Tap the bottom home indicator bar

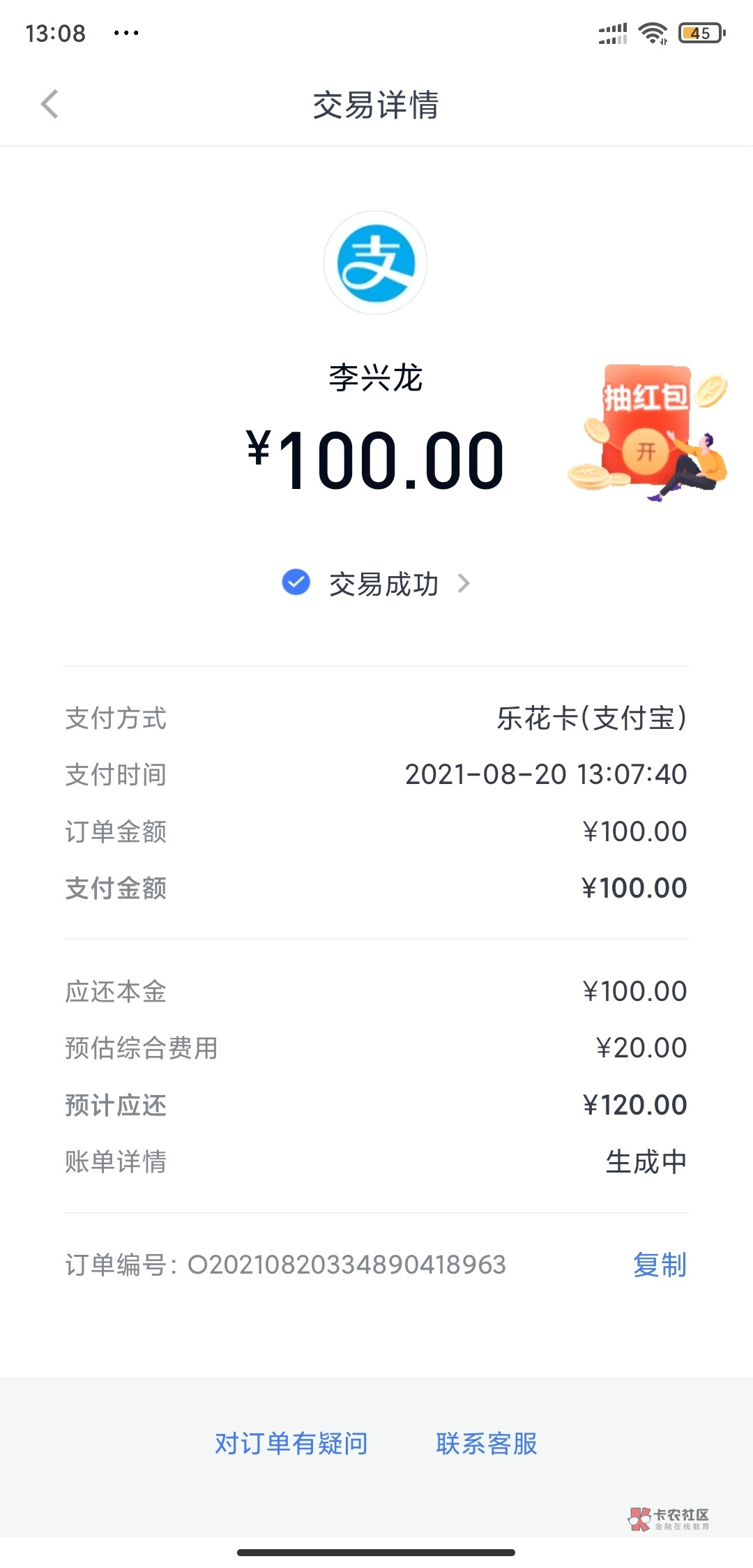pos(376,1552)
